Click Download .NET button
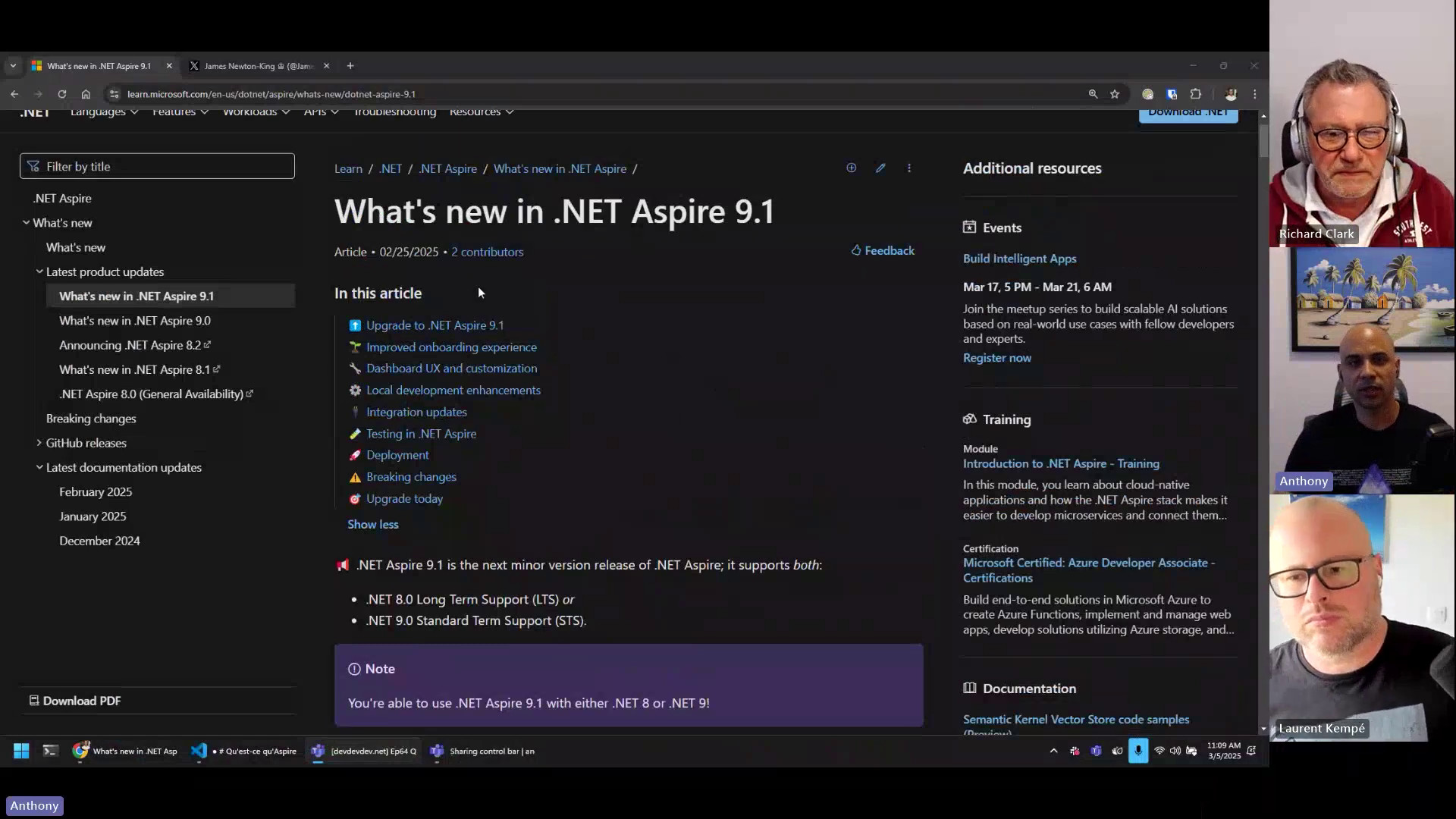 coord(1188,115)
